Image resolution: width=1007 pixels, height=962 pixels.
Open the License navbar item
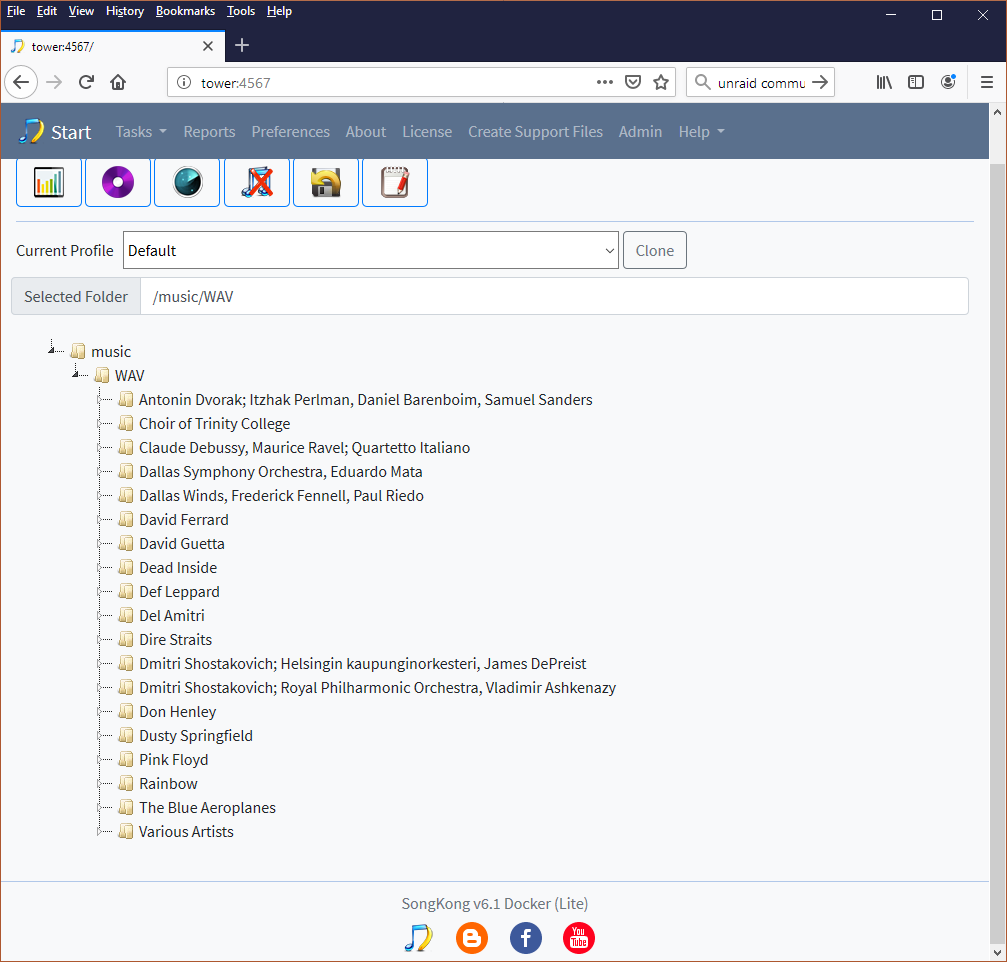pos(427,132)
